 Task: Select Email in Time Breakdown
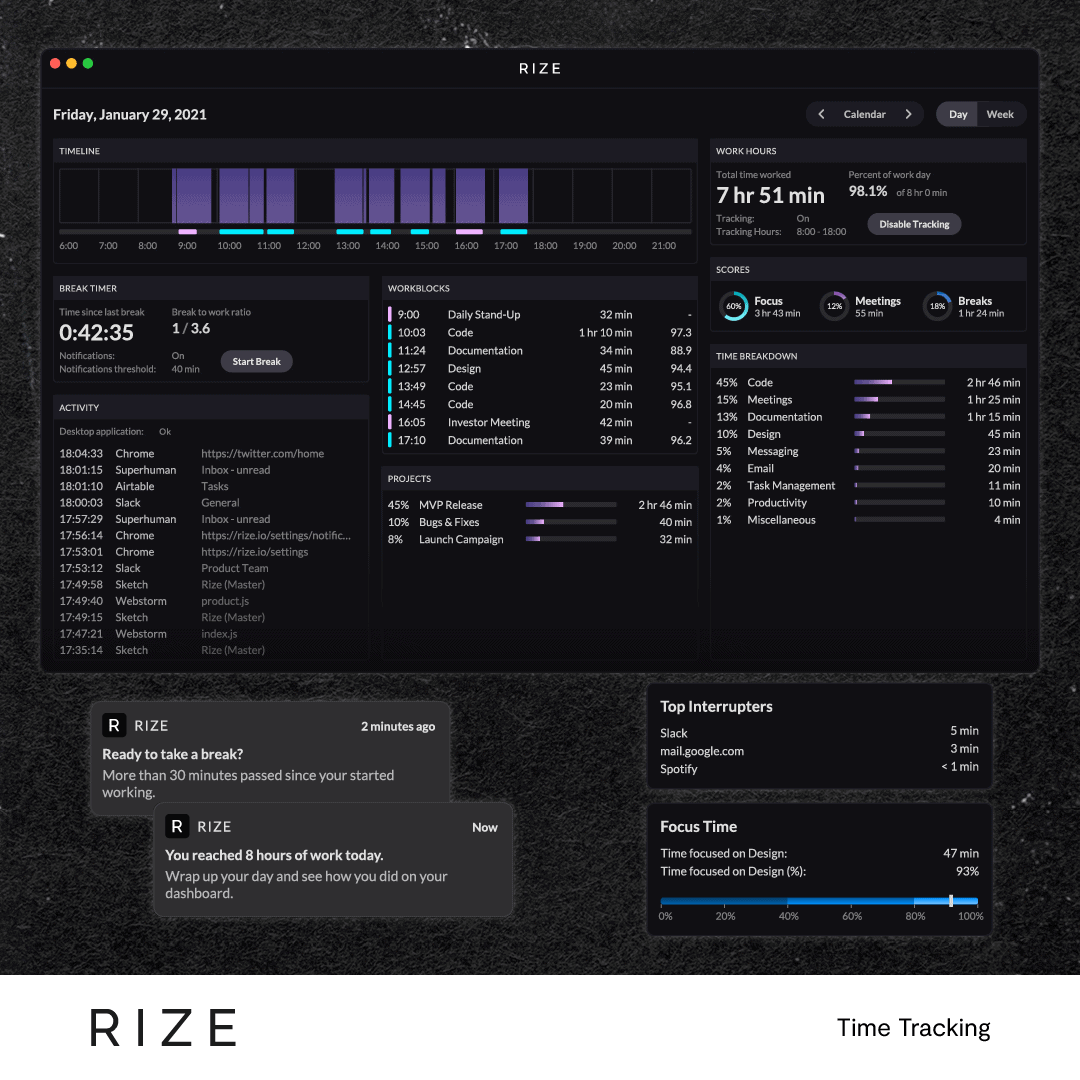click(x=868, y=468)
